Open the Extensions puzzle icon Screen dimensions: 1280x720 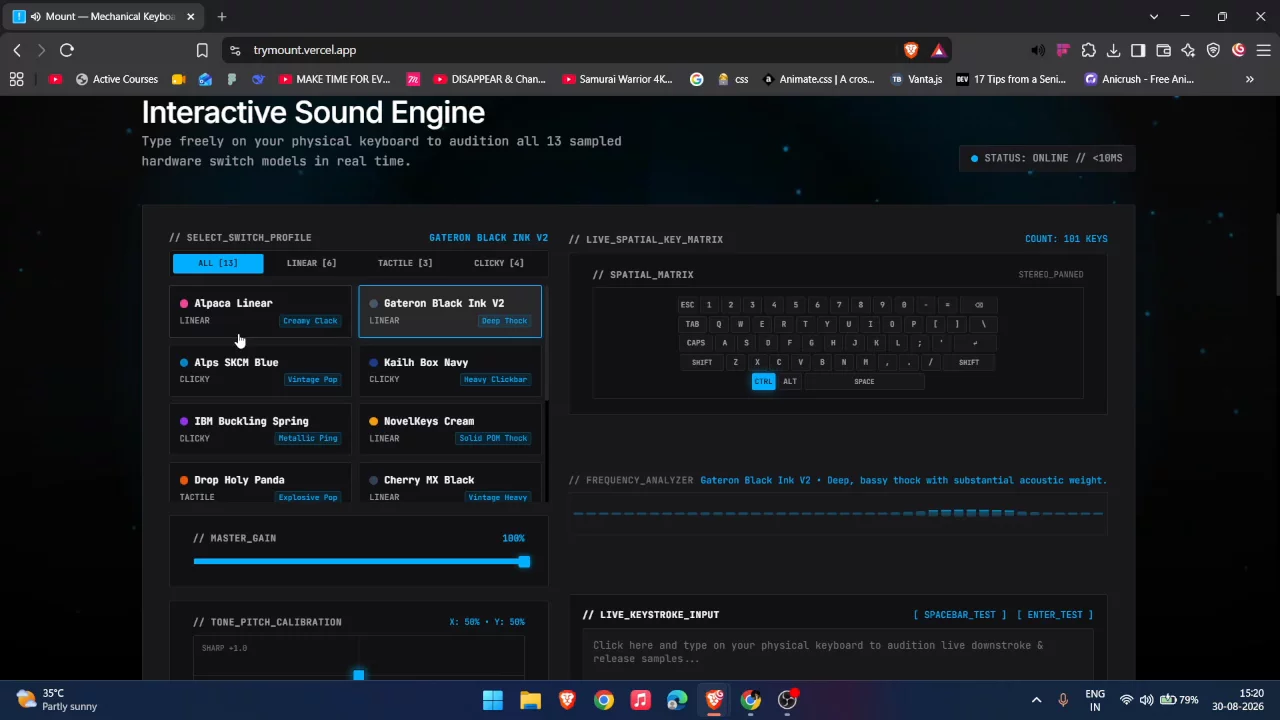point(1088,50)
